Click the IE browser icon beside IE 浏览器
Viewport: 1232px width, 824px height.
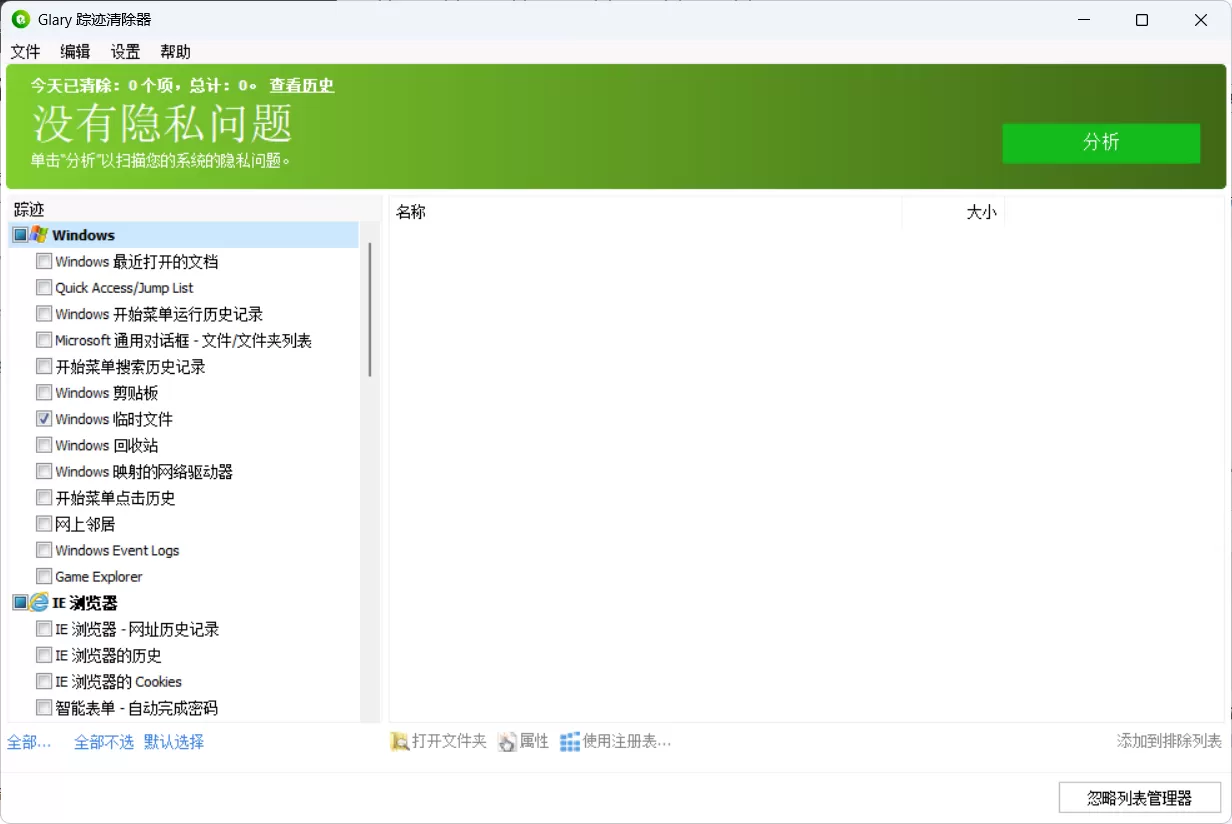[38, 602]
